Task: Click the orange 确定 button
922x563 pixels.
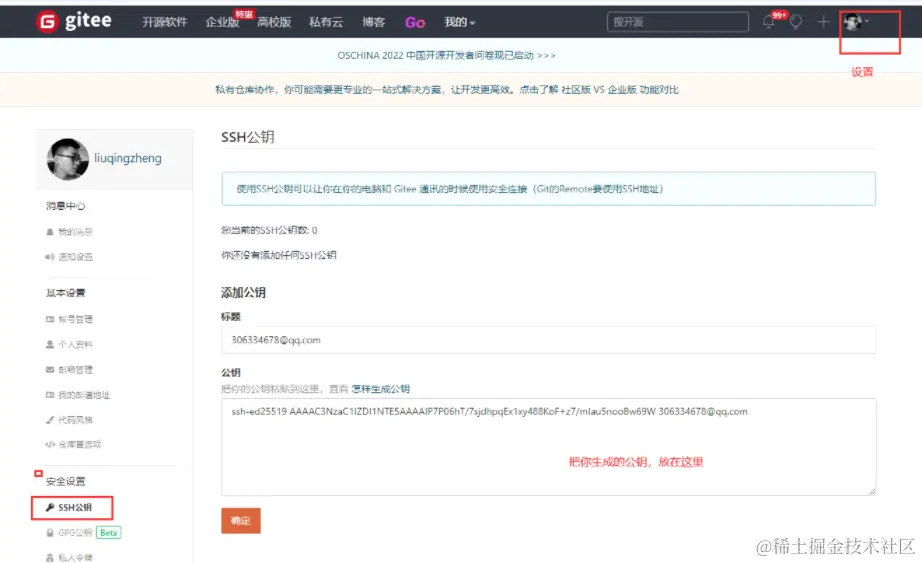Action: click(240, 521)
